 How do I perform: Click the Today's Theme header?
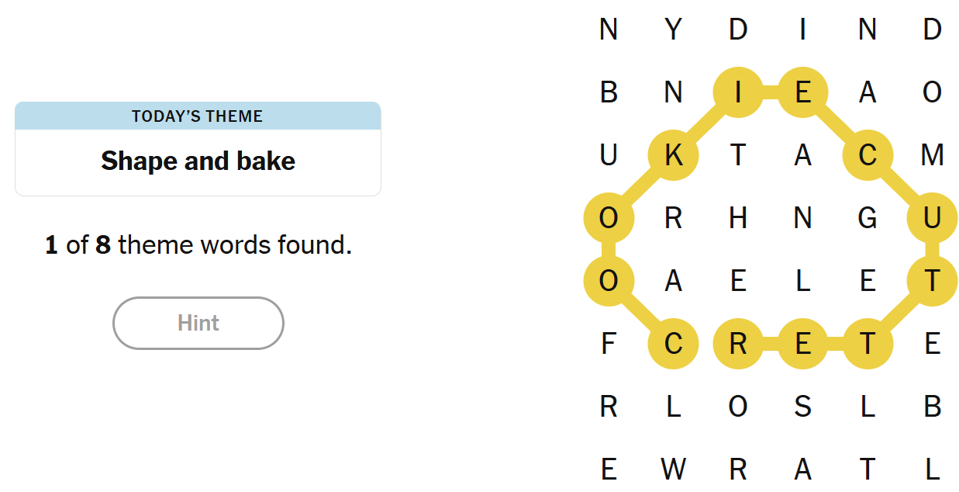coord(198,116)
